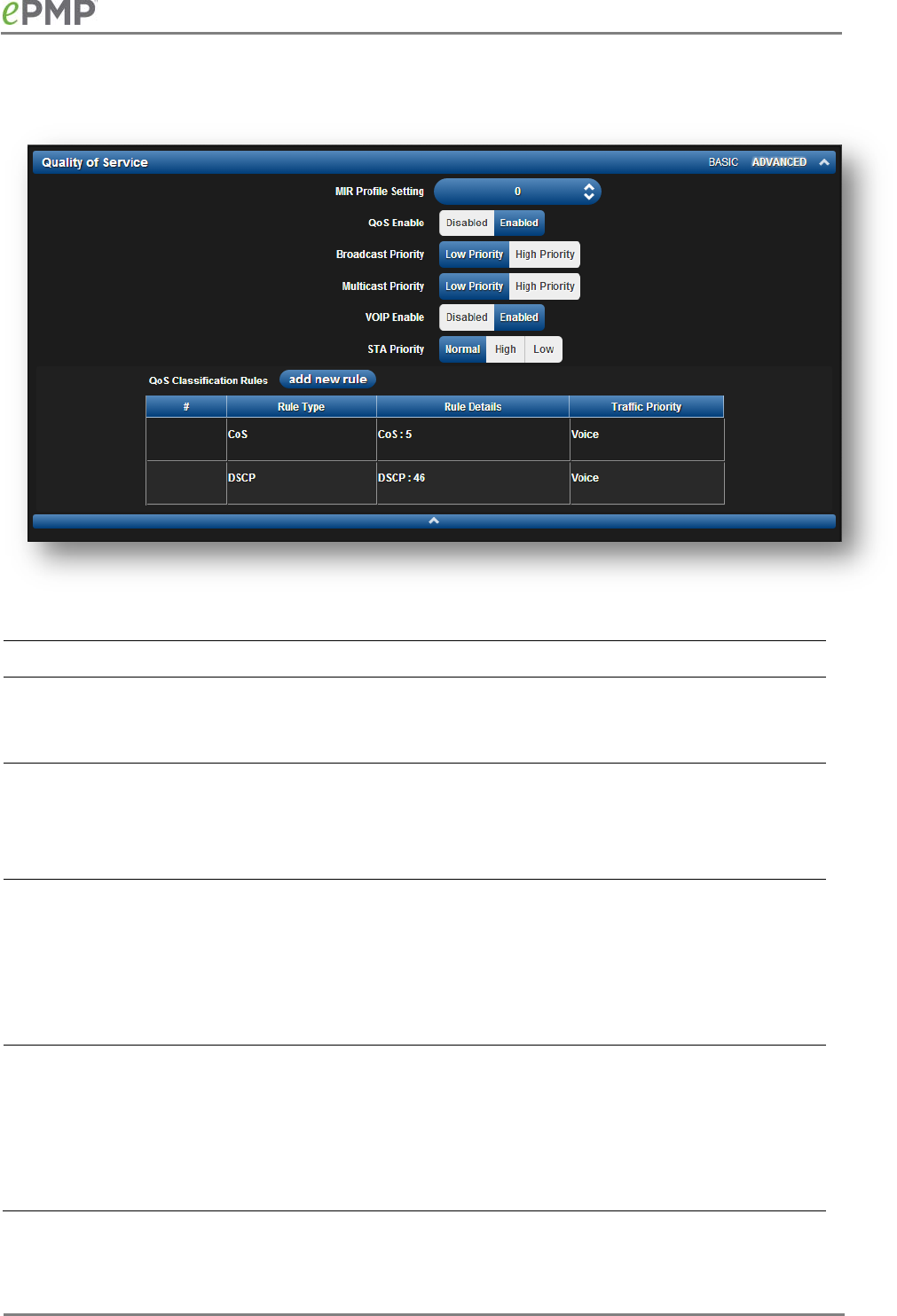
Task: Collapse panel using bottom bar chevron
Action: pyautogui.click(x=434, y=521)
